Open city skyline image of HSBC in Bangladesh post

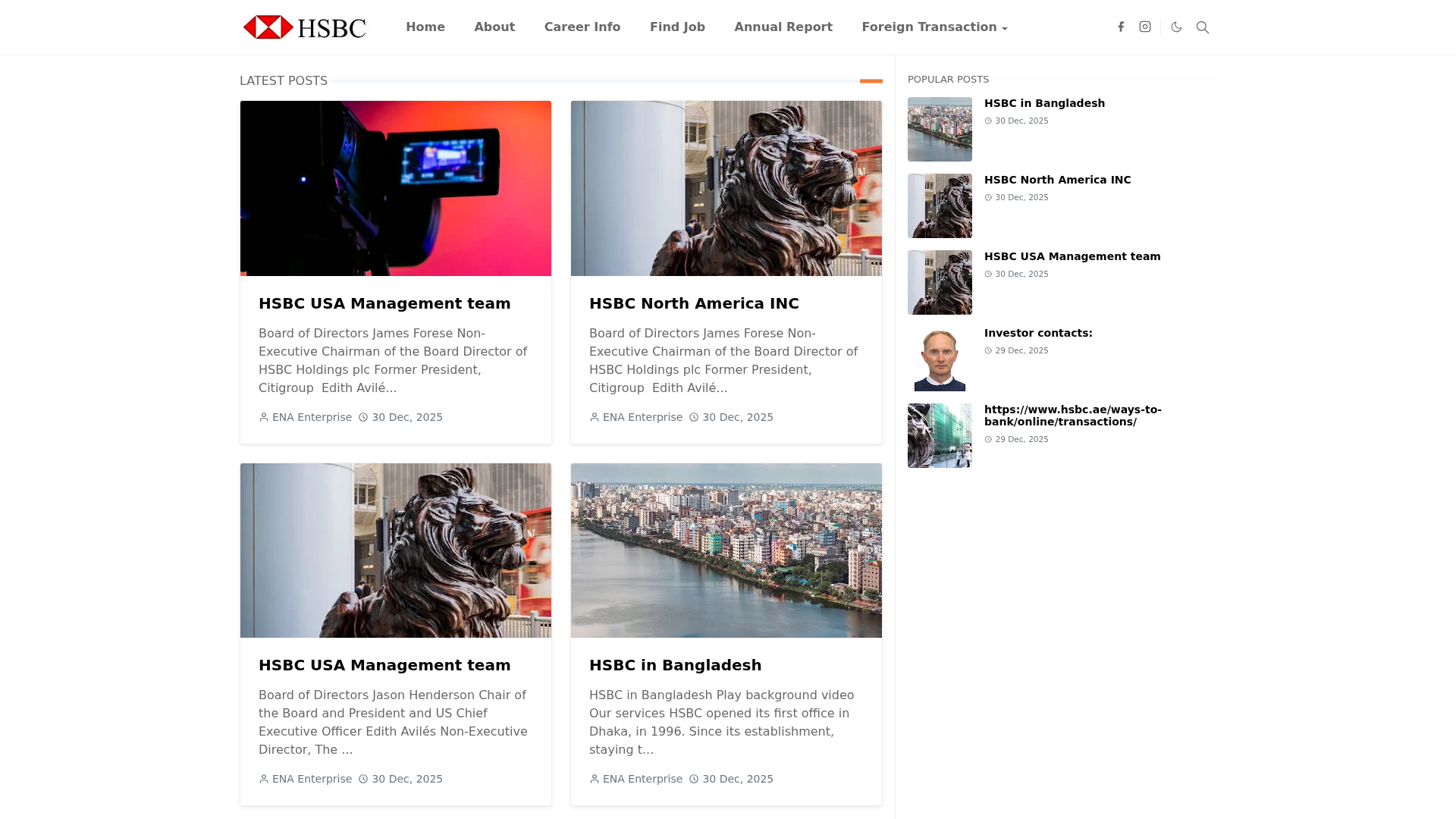click(726, 551)
